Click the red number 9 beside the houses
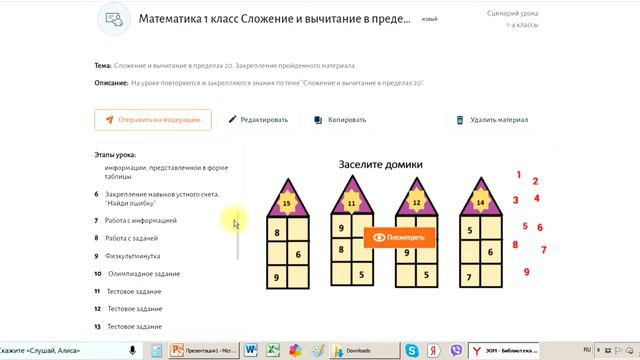 [527, 272]
